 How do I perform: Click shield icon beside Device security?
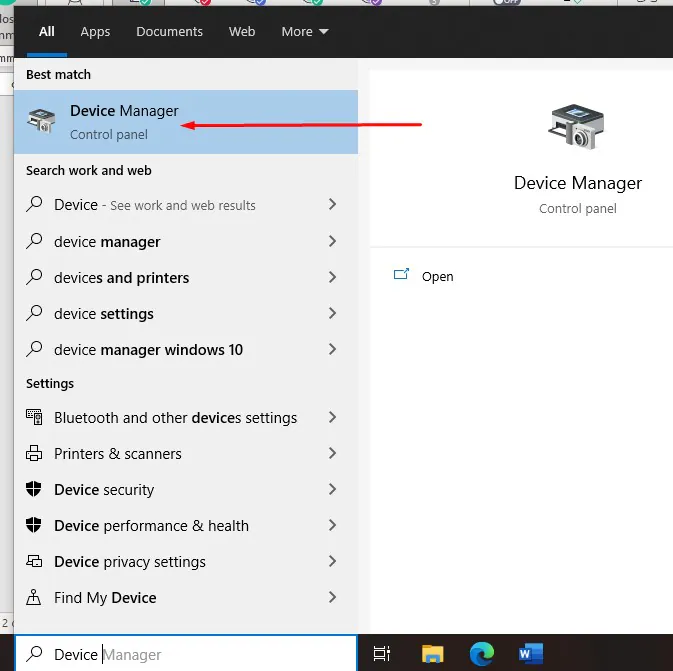34,489
